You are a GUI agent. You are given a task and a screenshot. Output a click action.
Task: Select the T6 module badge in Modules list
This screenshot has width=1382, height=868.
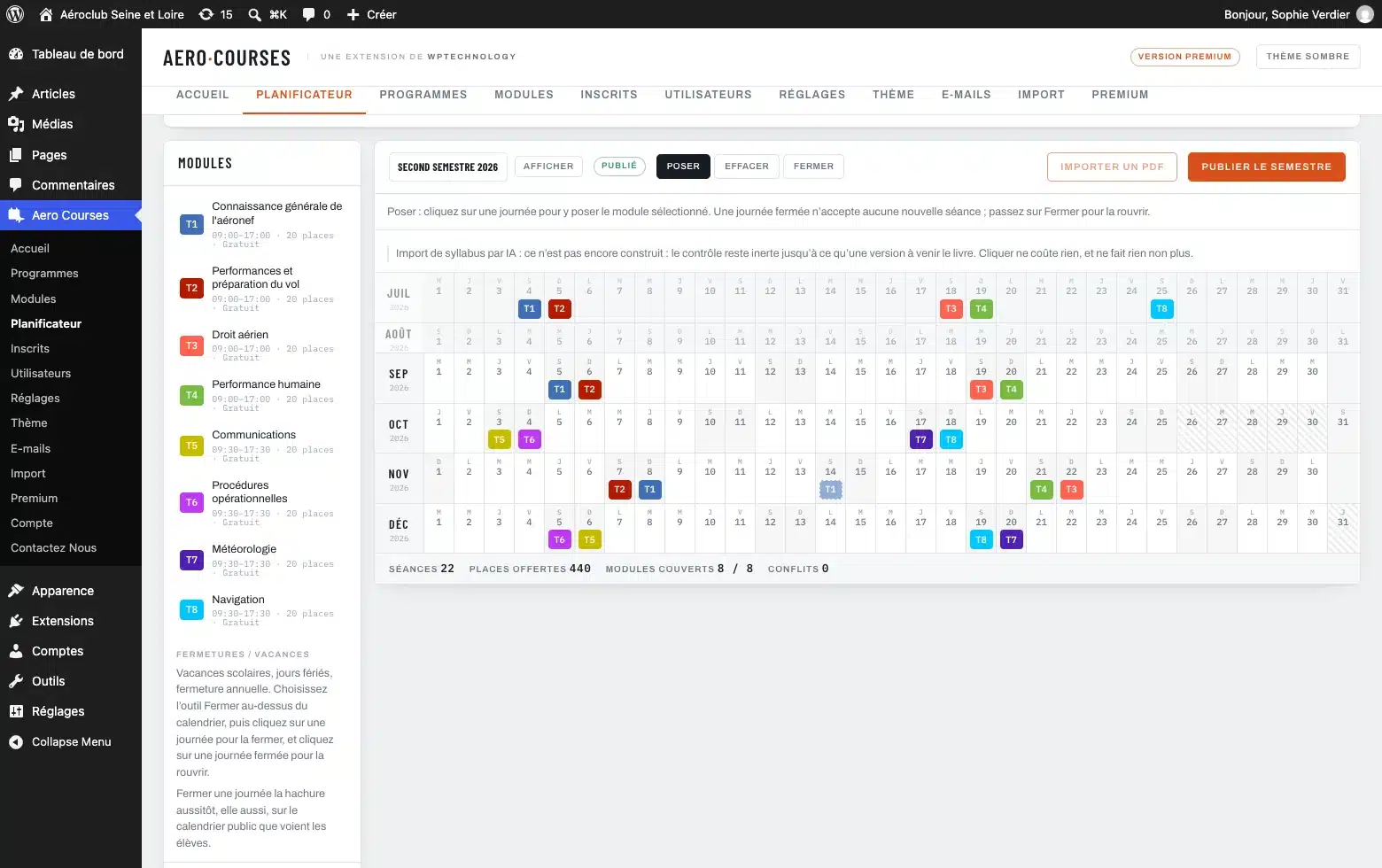(191, 502)
